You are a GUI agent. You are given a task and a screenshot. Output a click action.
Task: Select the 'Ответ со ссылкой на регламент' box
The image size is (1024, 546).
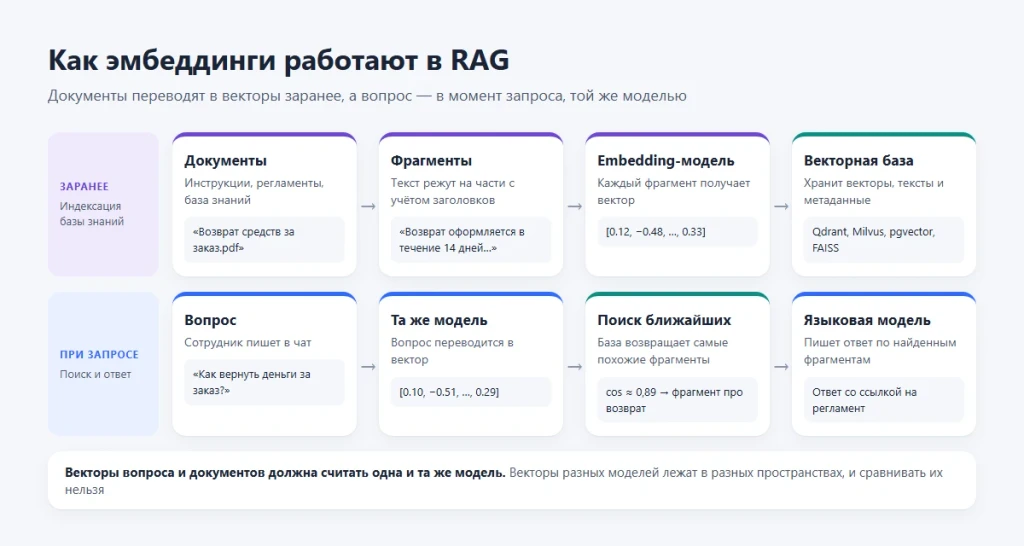coord(883,400)
